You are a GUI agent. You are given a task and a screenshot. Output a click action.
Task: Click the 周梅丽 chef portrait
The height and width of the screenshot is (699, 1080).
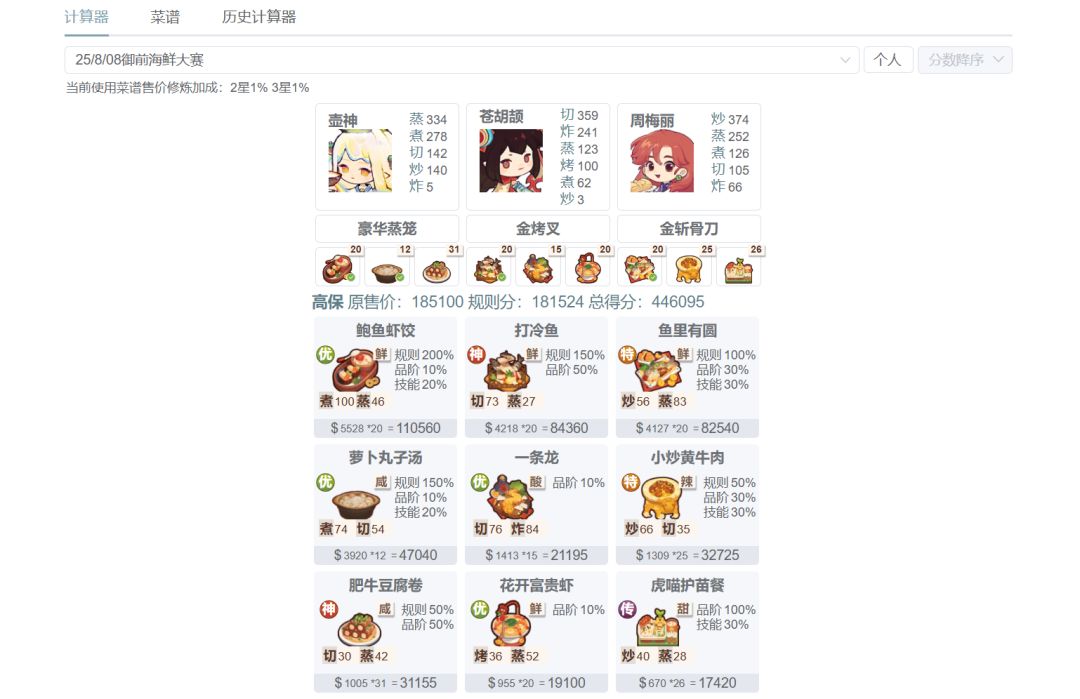tap(662, 160)
